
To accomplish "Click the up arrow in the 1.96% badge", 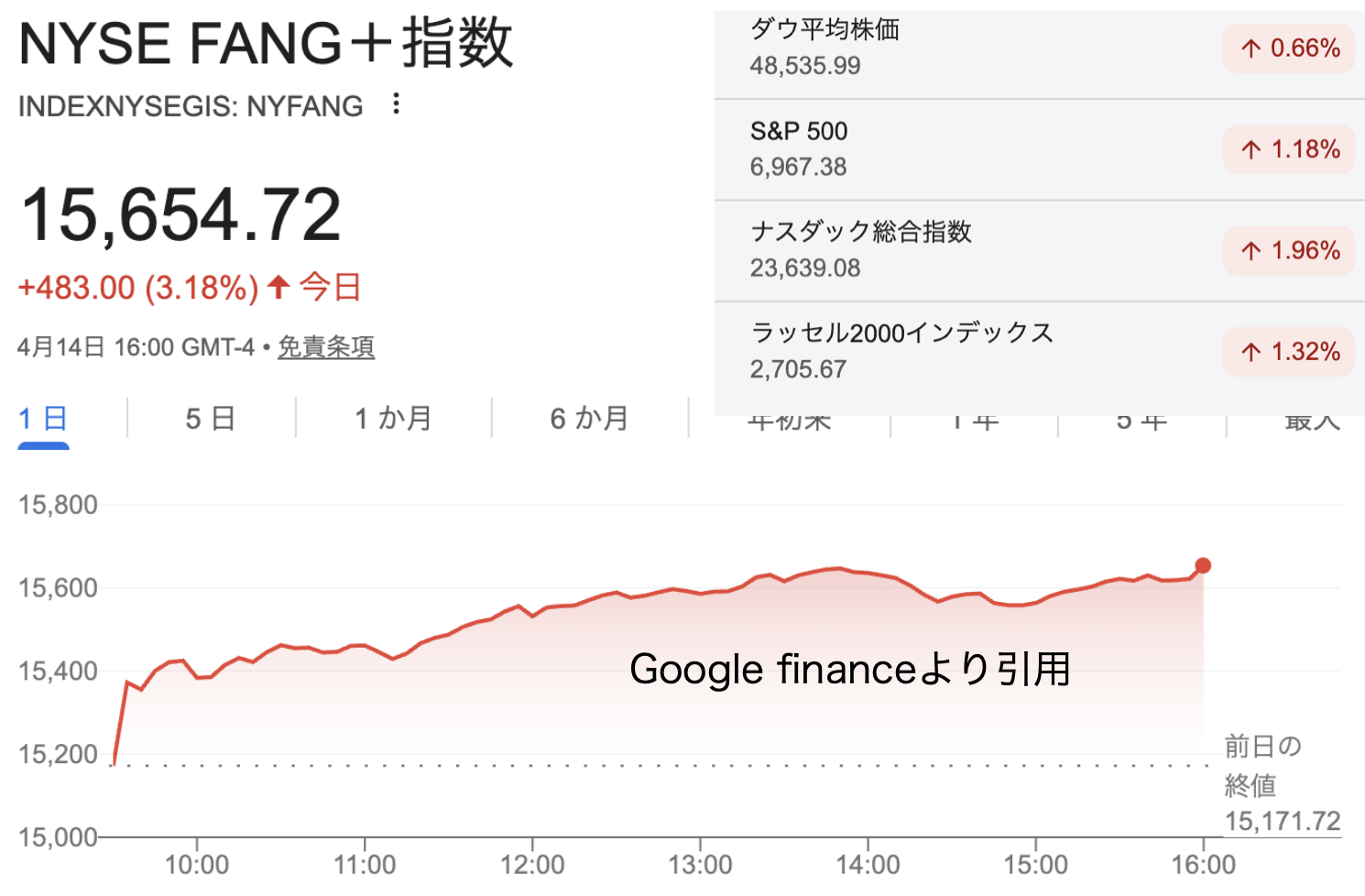I will click(1251, 251).
